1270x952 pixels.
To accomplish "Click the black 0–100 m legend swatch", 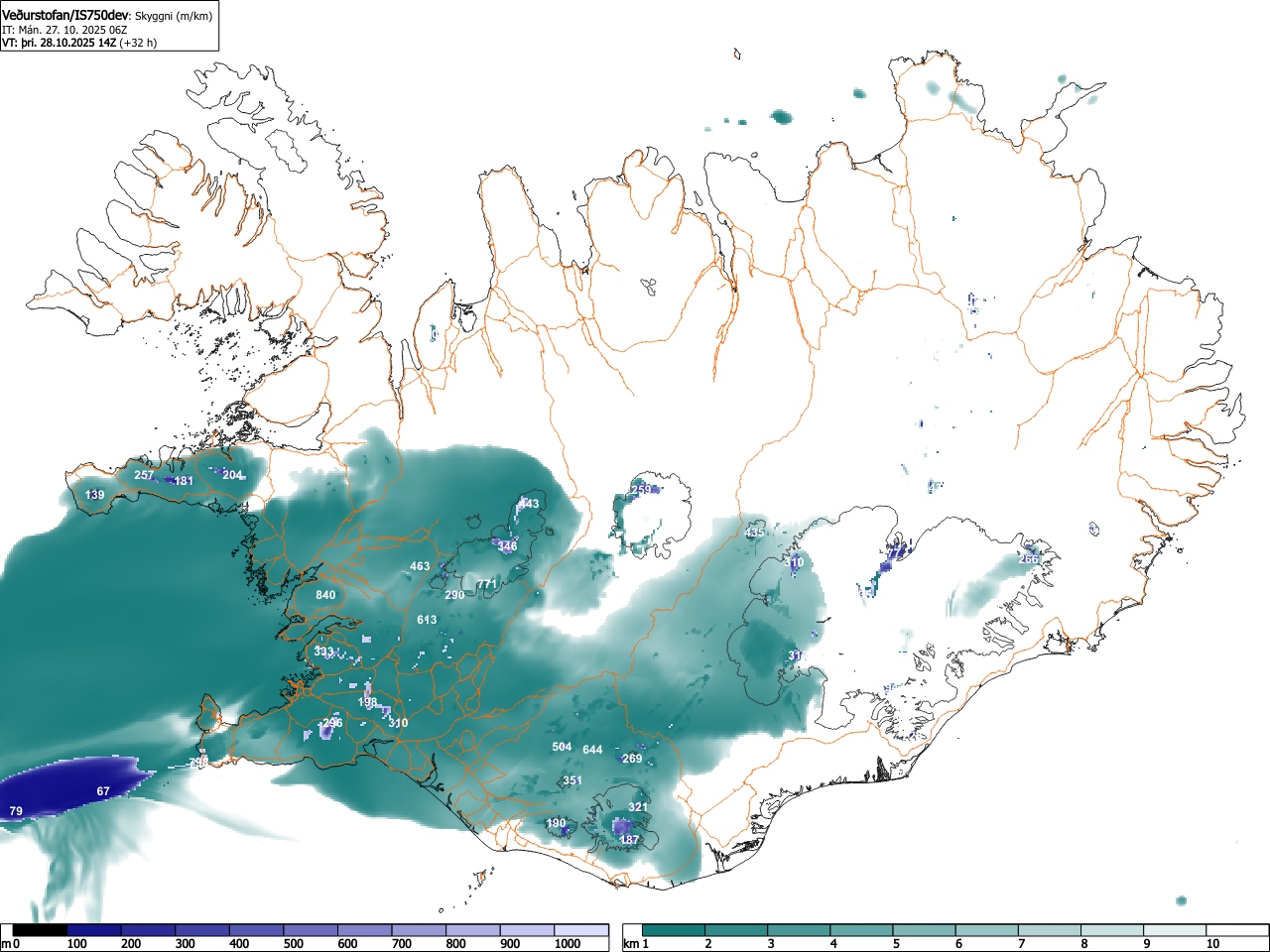I will click(41, 930).
